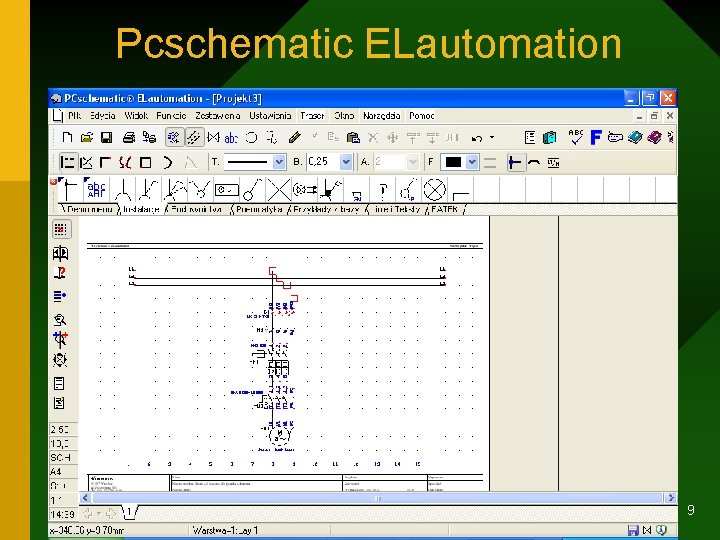
Task: Click the B line width value field
Action: click(323, 162)
